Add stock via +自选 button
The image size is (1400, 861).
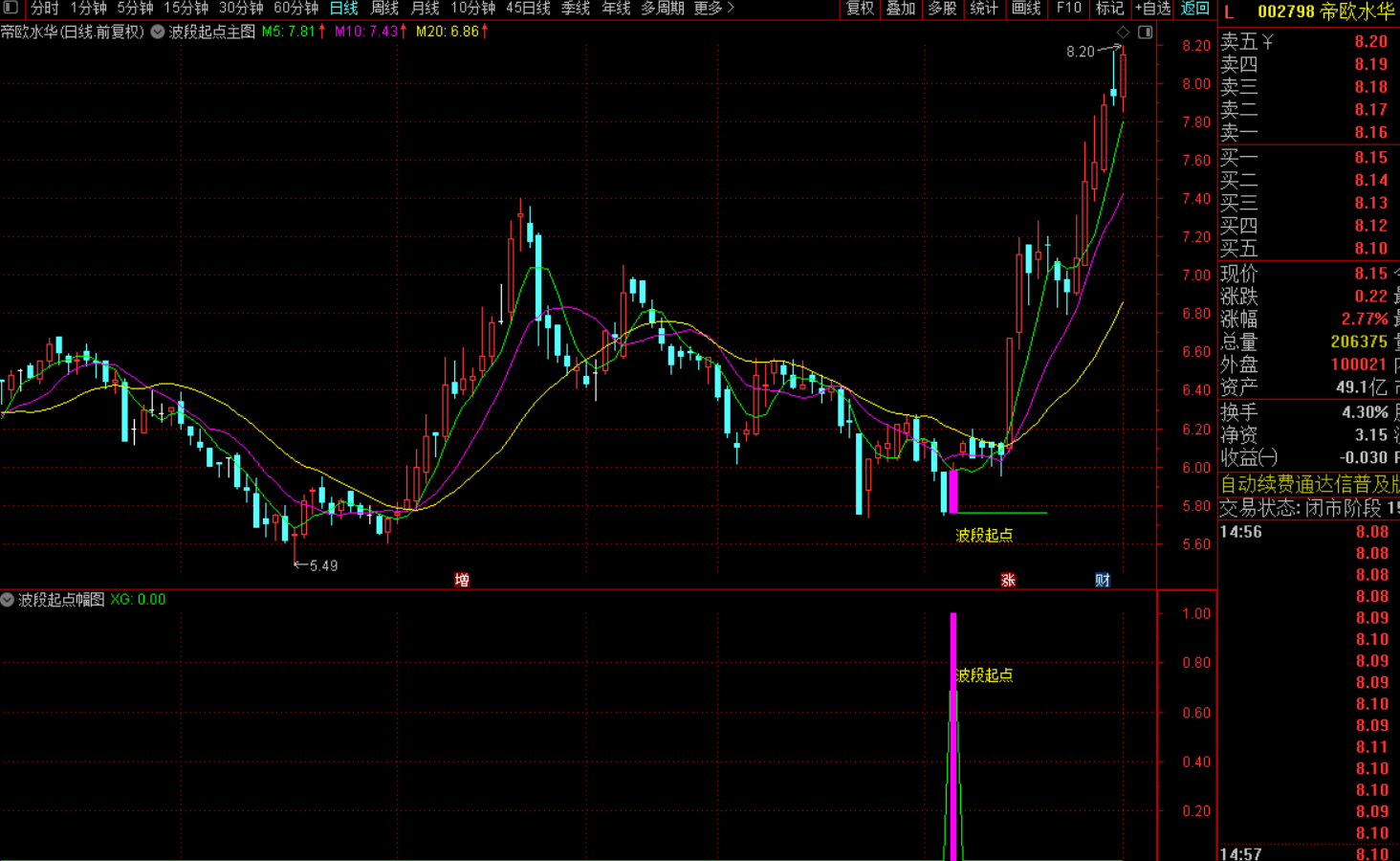(x=1152, y=9)
